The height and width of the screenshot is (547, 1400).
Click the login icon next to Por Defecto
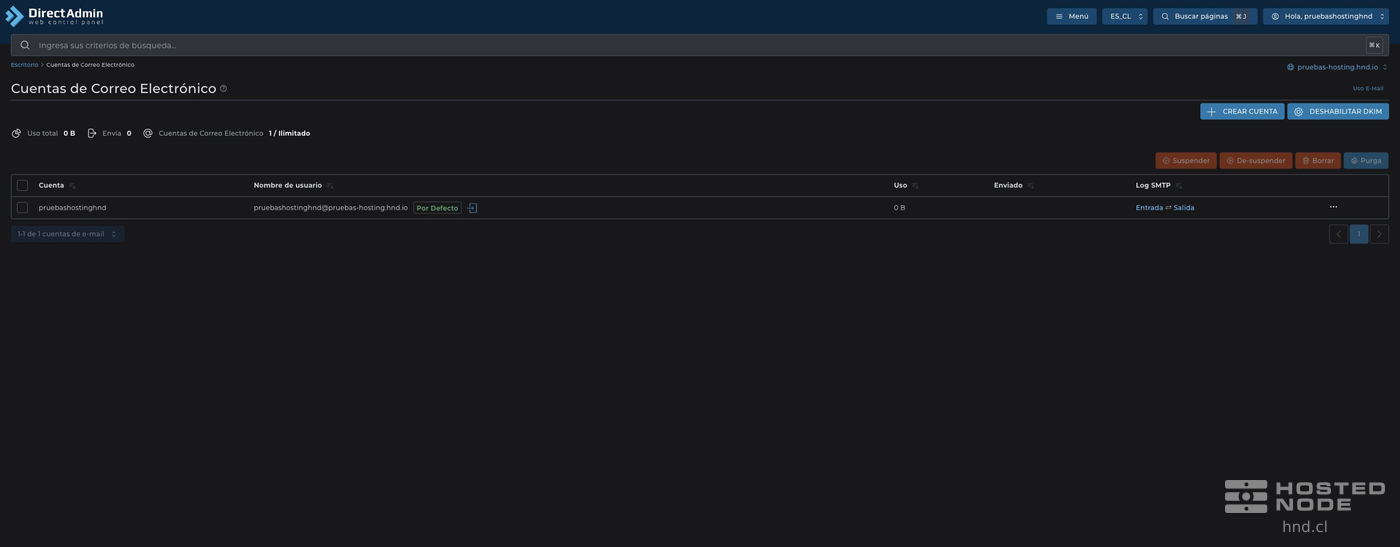tap(473, 208)
